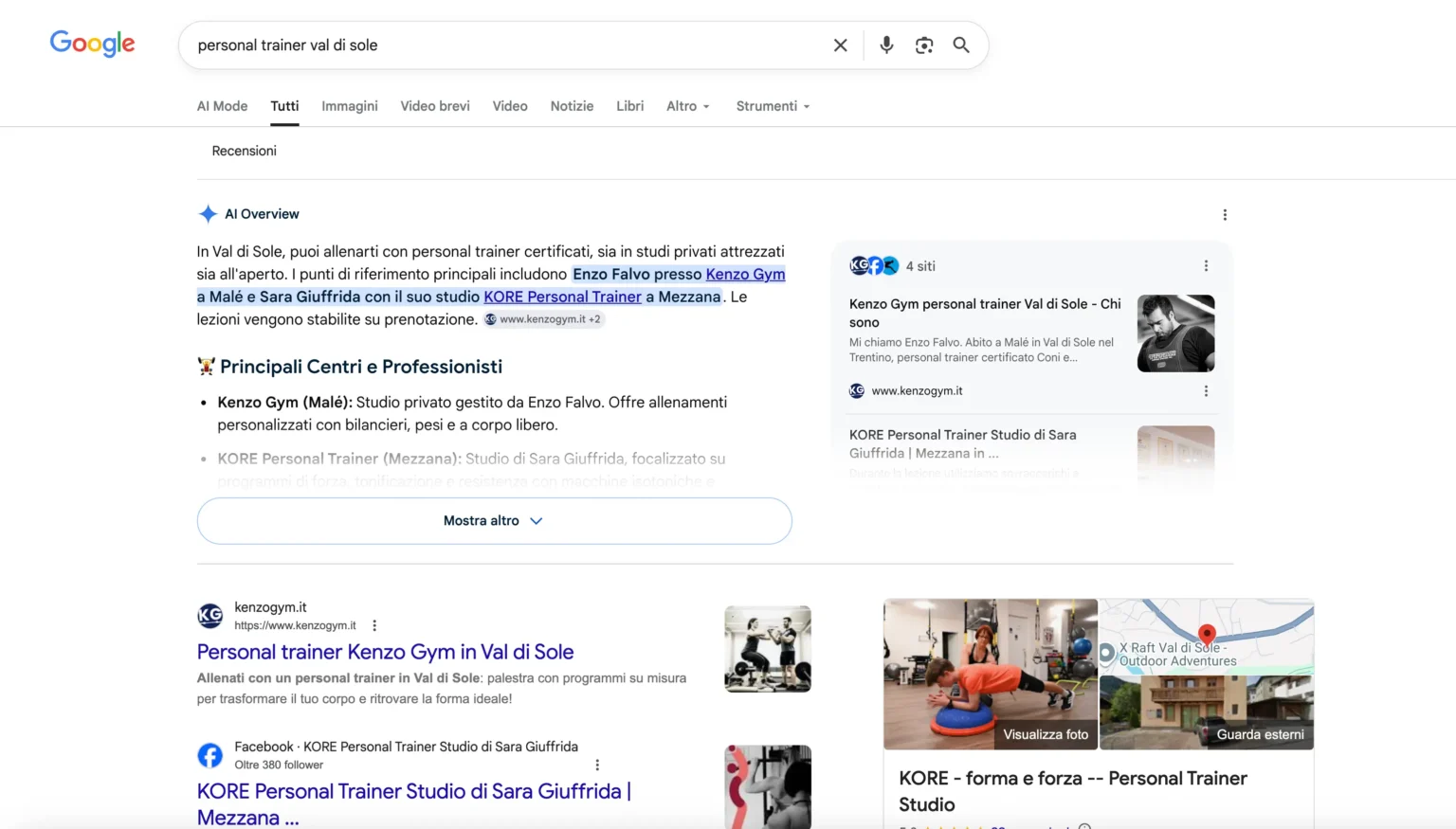Screen dimensions: 1456x829
Task: Click Visualizza foto on the KORE photo
Action: (1046, 734)
